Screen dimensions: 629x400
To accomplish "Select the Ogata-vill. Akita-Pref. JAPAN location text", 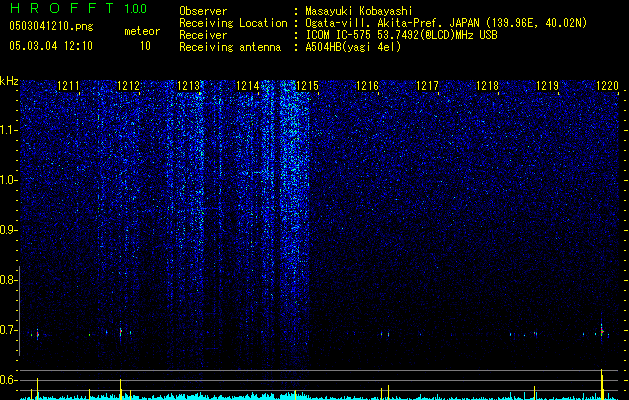I will tap(446, 23).
